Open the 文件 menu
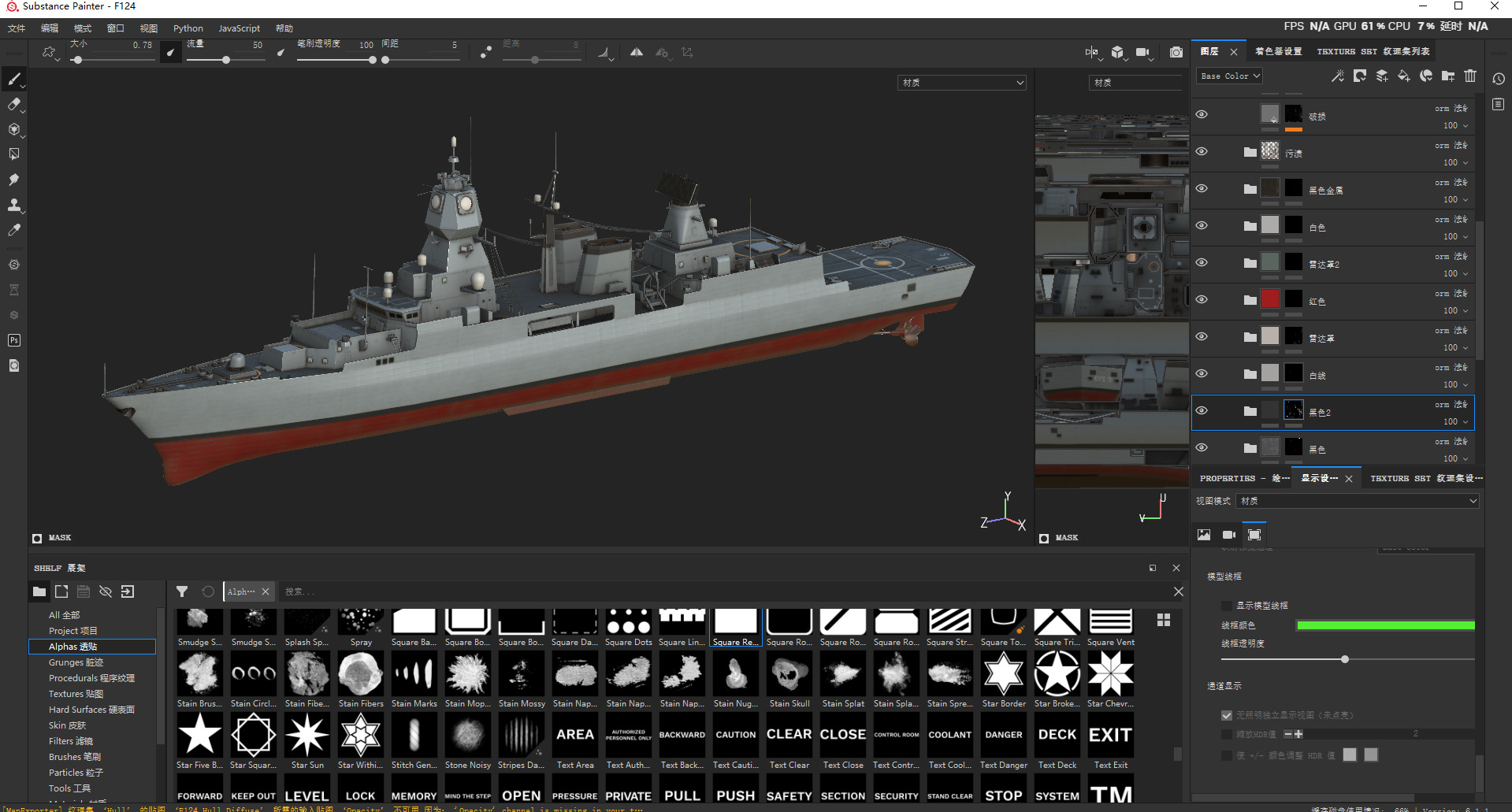This screenshot has width=1512, height=812. tap(17, 28)
